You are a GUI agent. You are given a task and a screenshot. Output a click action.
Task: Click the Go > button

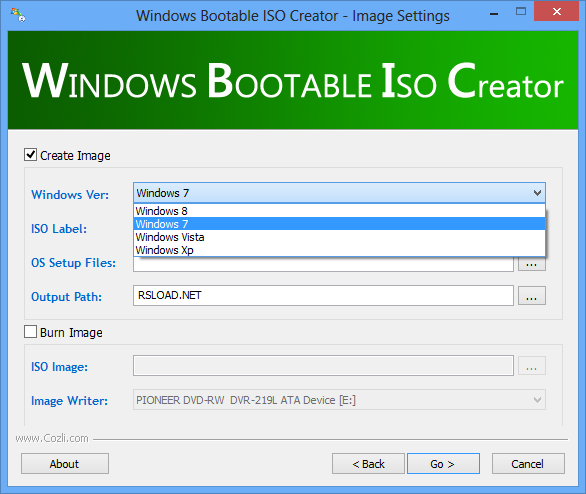[443, 464]
